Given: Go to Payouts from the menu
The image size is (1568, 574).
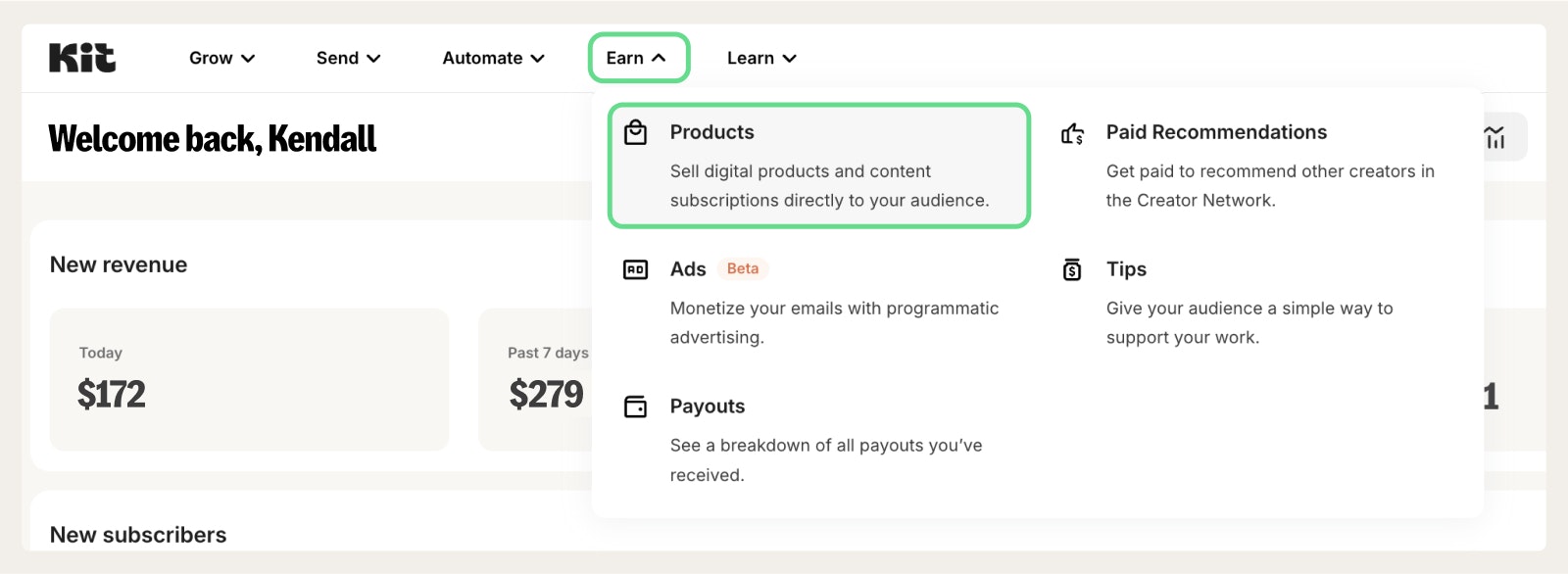Looking at the screenshot, I should (x=707, y=407).
